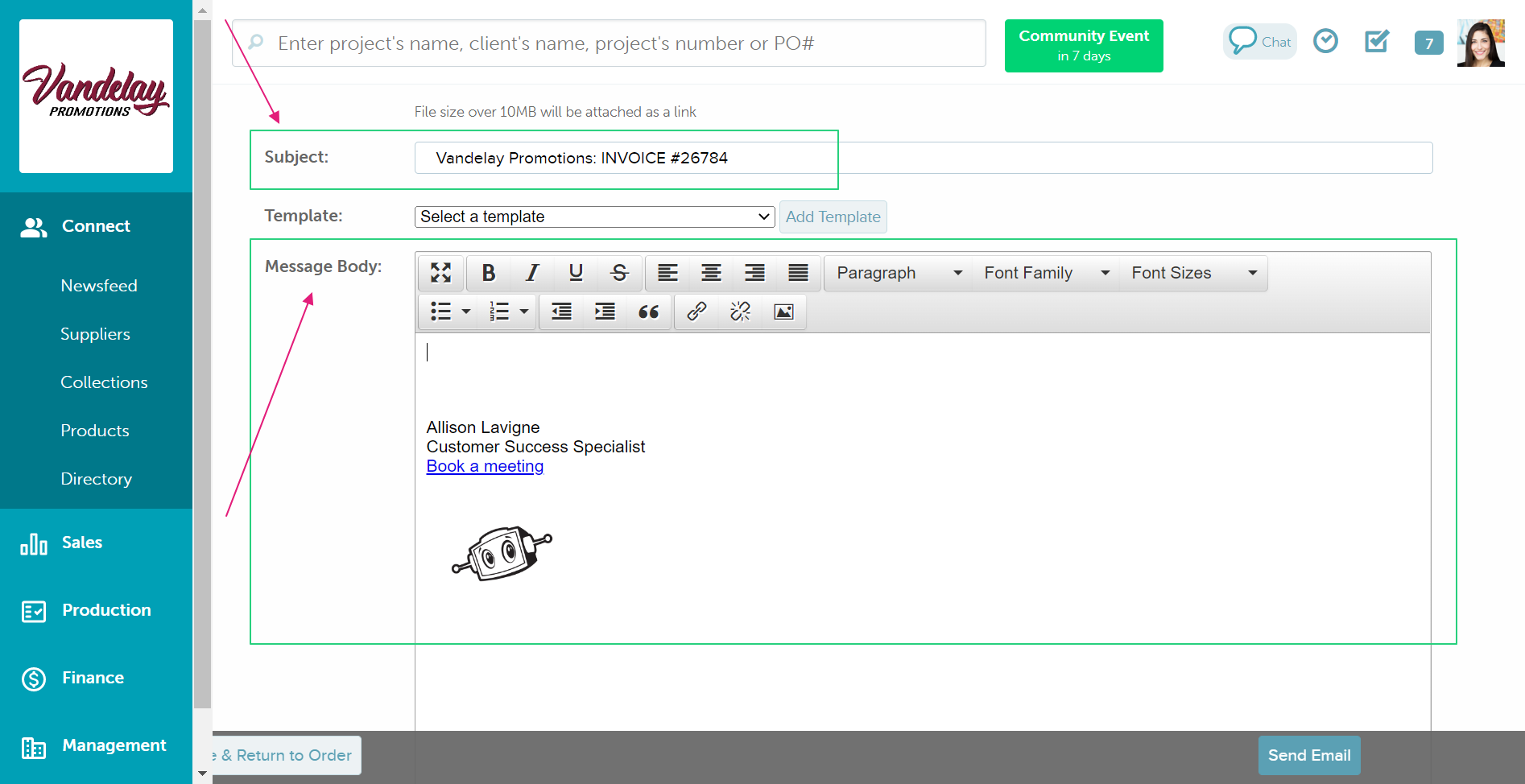This screenshot has width=1525, height=784.
Task: Justify text alignment
Action: 798,273
